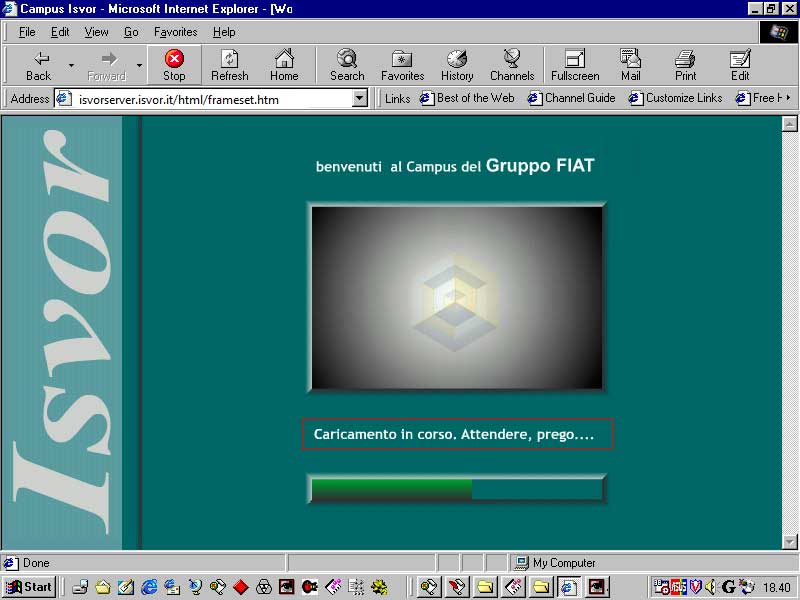Click the letter G system tray icon

[728, 587]
